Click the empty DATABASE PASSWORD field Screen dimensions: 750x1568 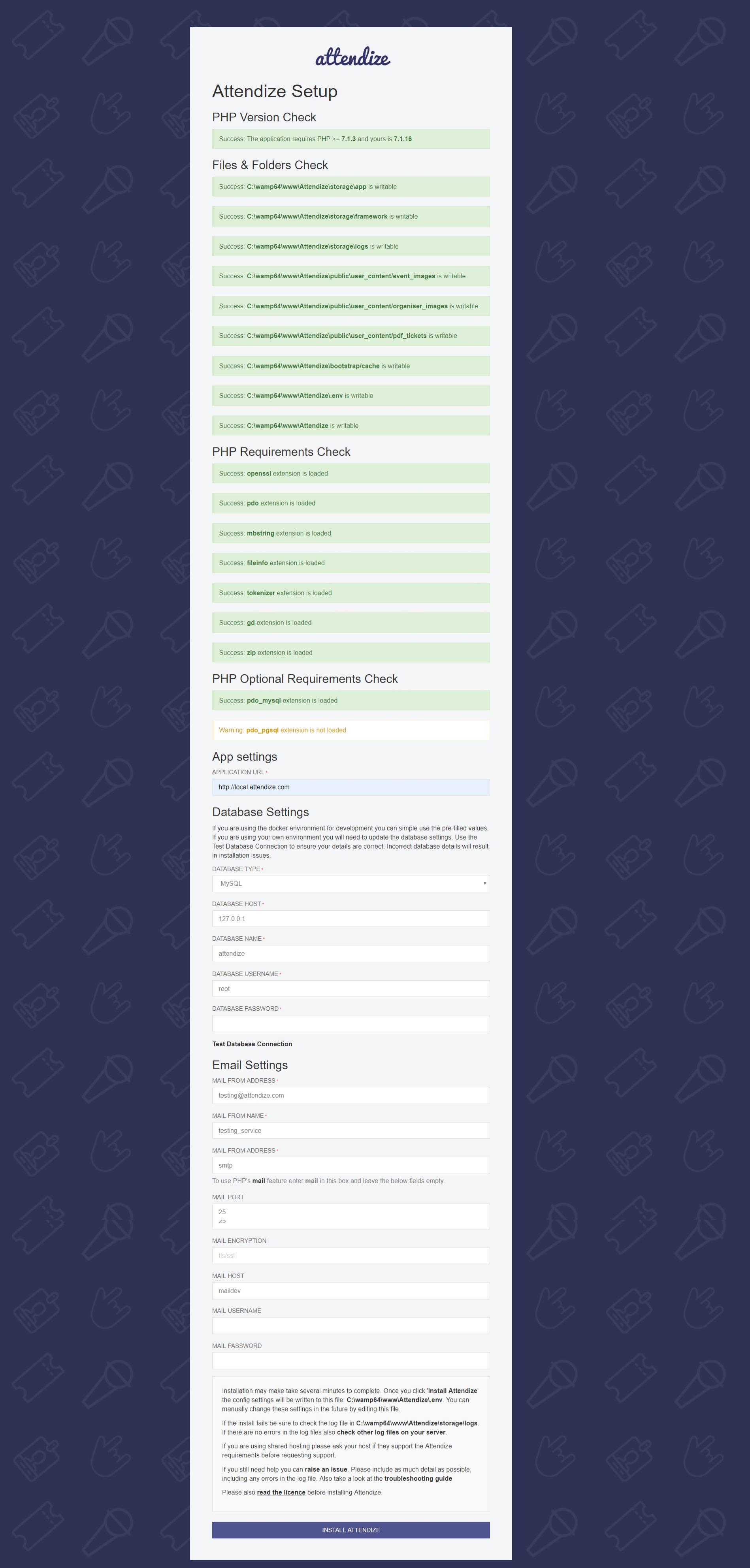click(351, 1023)
